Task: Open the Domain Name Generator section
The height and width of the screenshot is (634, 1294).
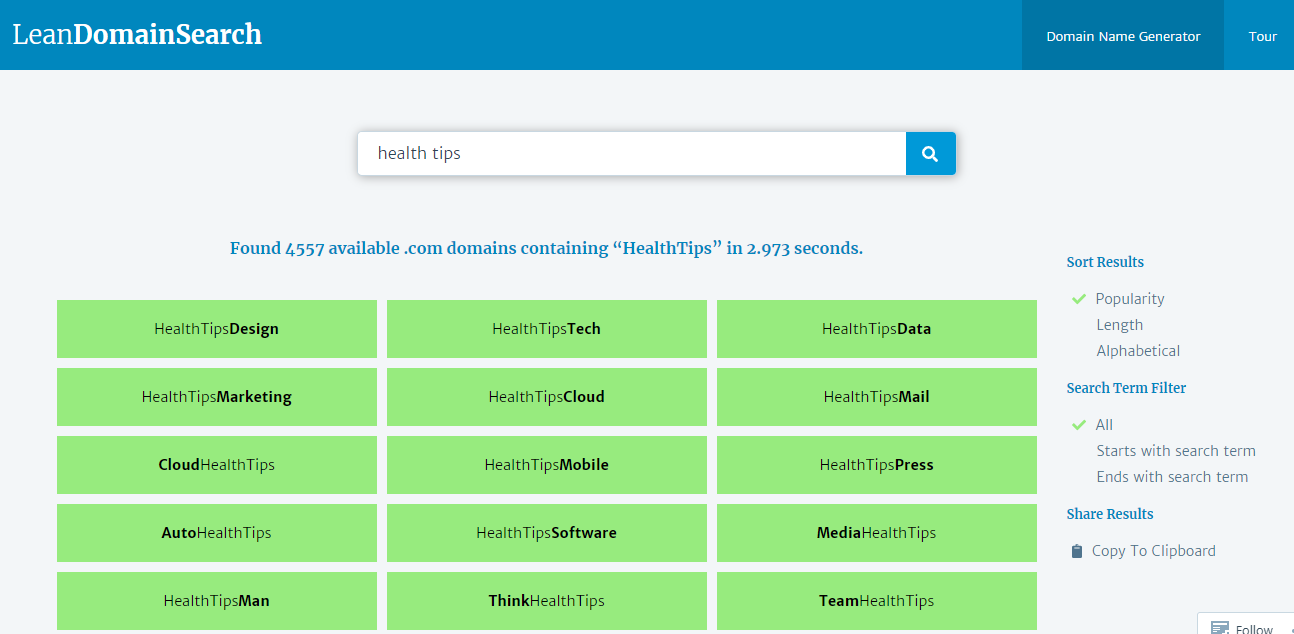Action: pyautogui.click(x=1122, y=35)
